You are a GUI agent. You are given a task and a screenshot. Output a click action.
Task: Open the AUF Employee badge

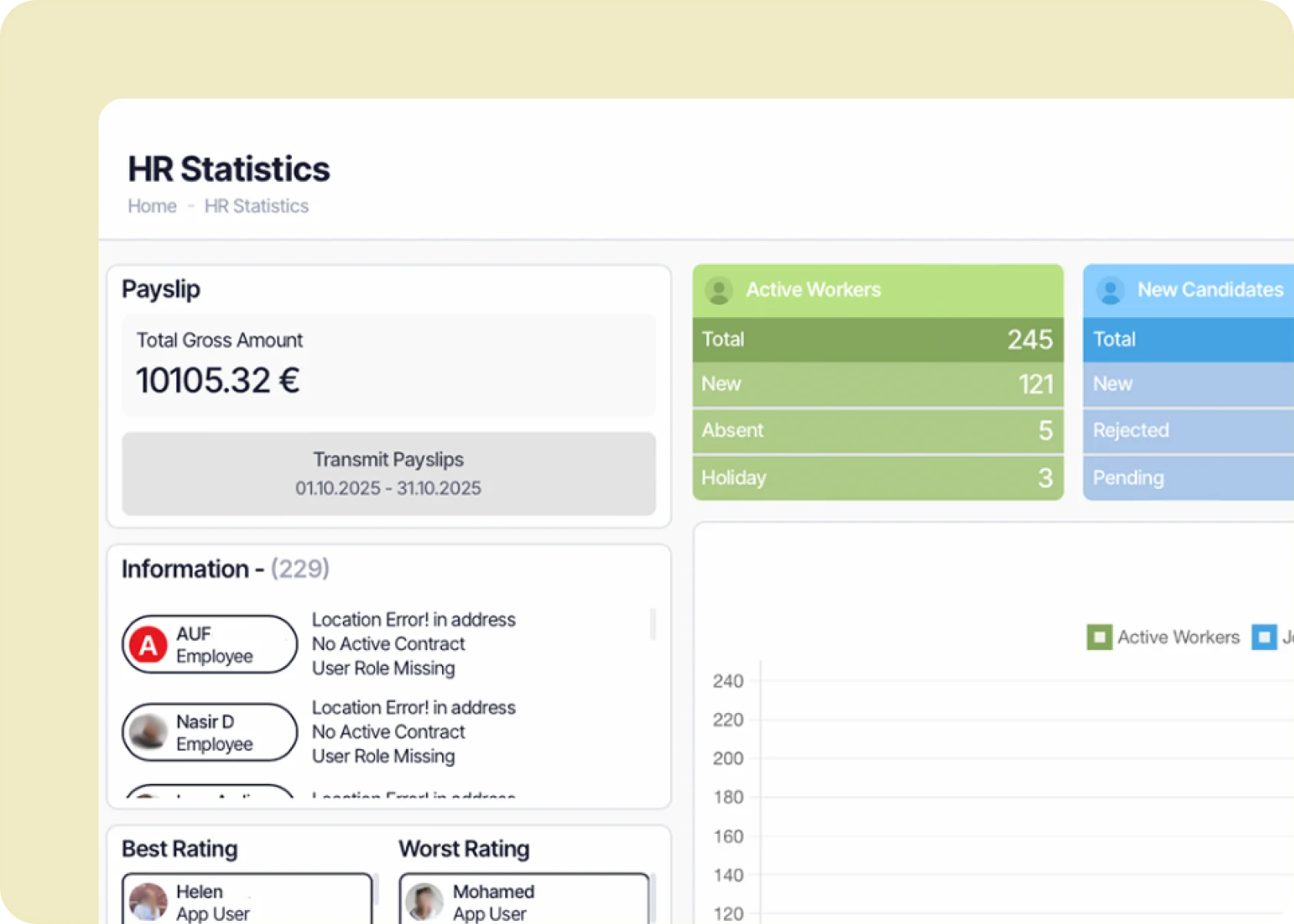210,644
